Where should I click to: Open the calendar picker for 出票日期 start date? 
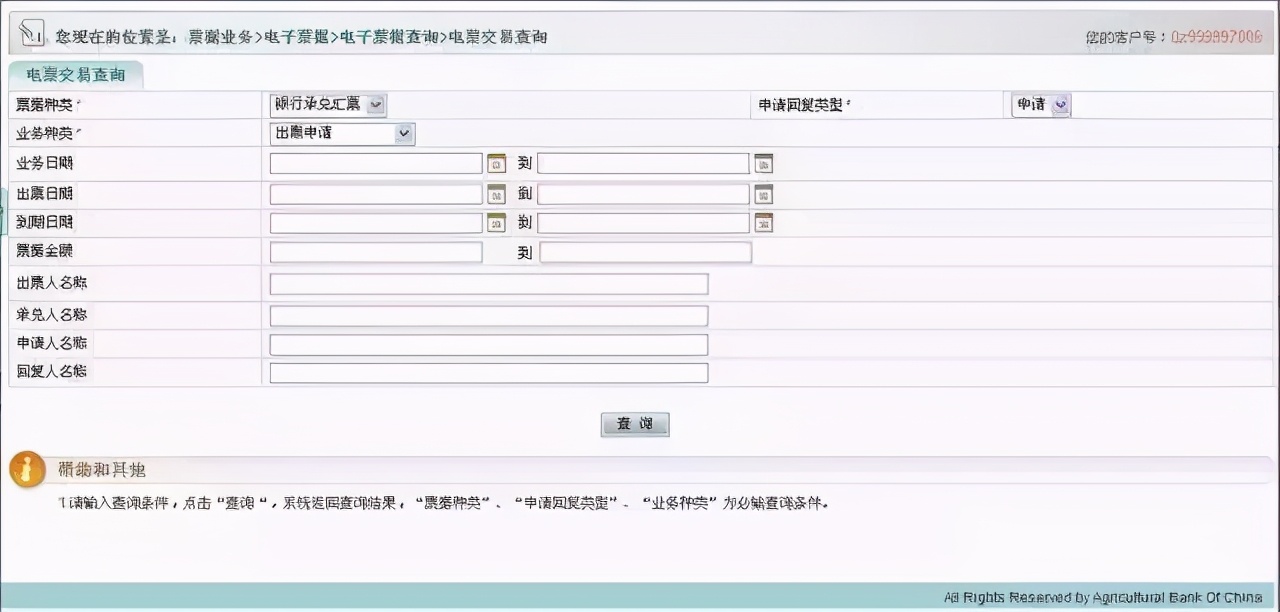(496, 193)
